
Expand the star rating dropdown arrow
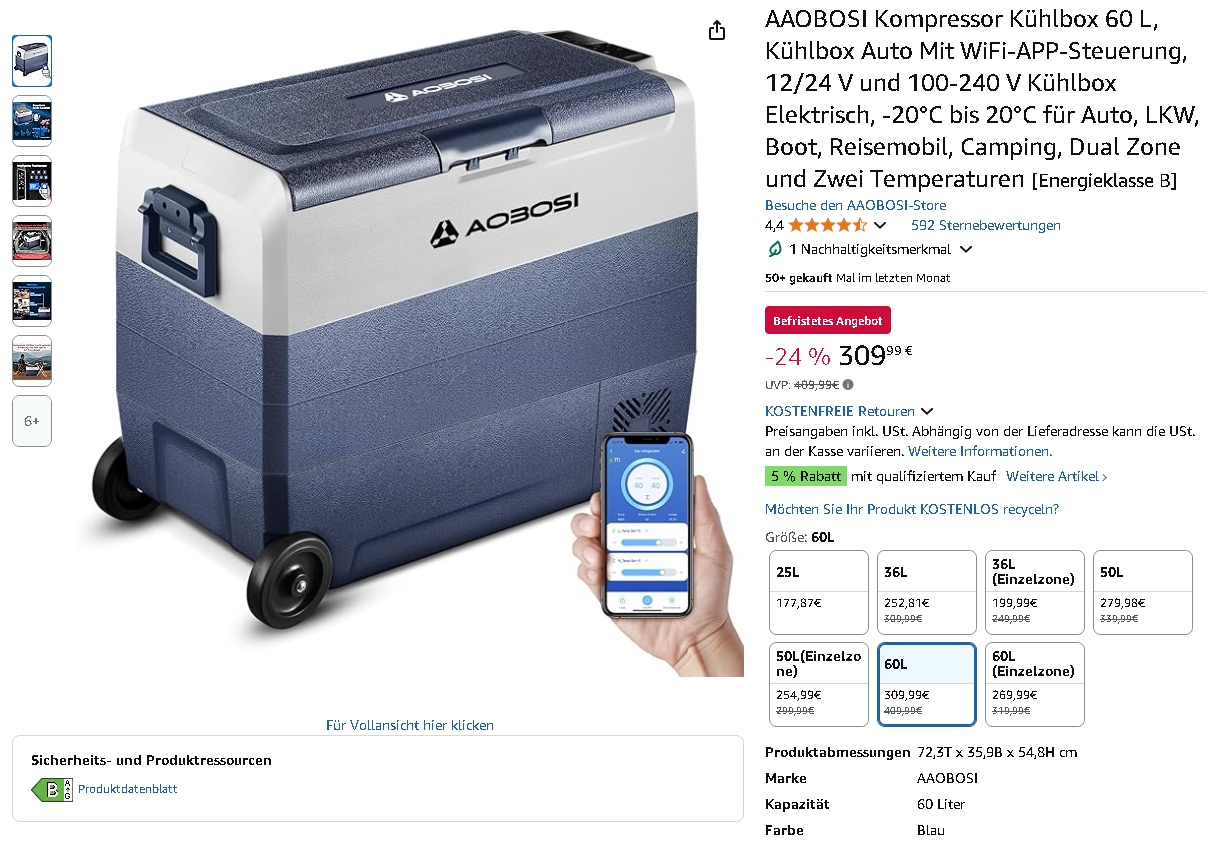pyautogui.click(x=880, y=225)
